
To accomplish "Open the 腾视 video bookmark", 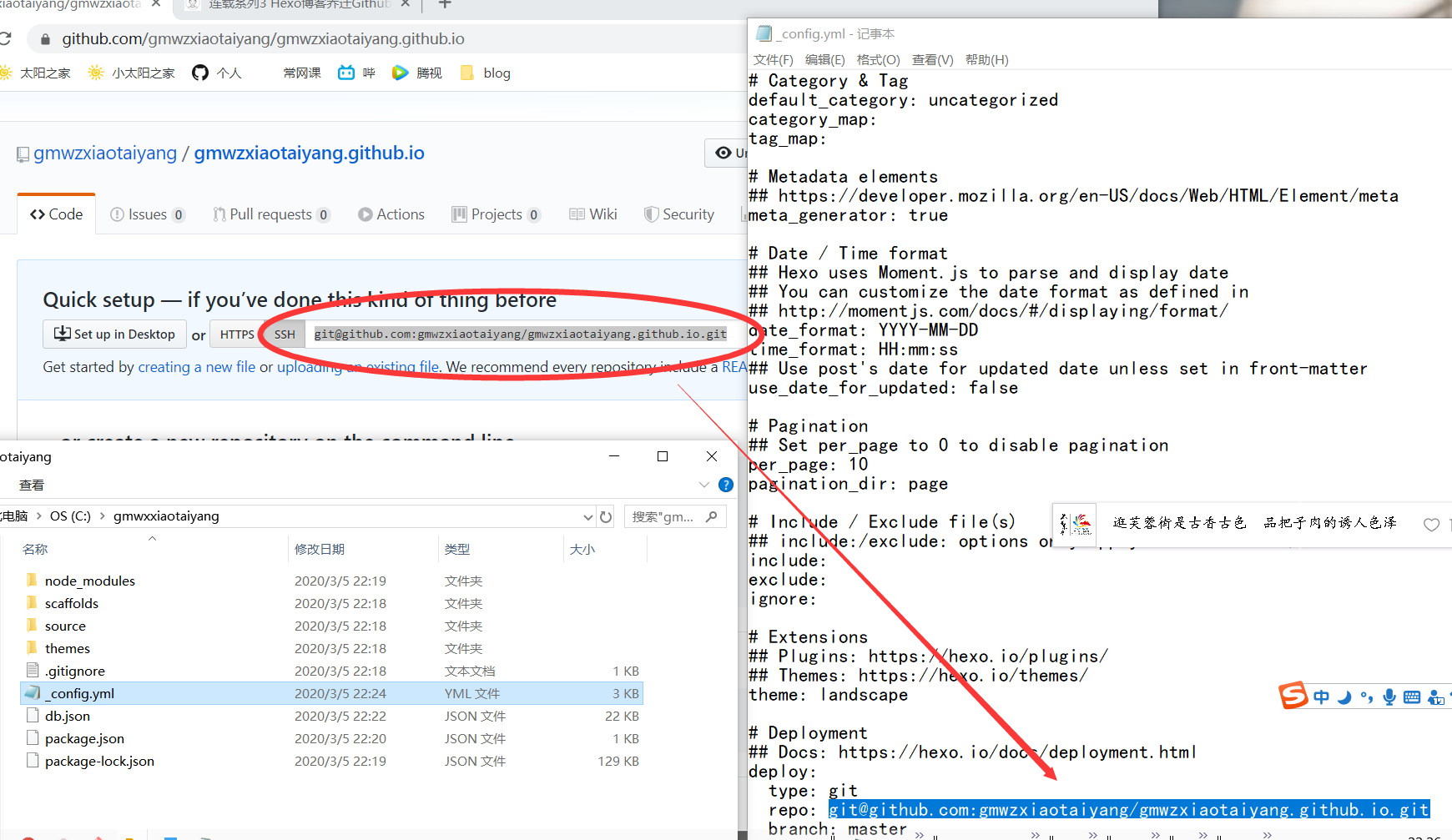I will coord(417,73).
